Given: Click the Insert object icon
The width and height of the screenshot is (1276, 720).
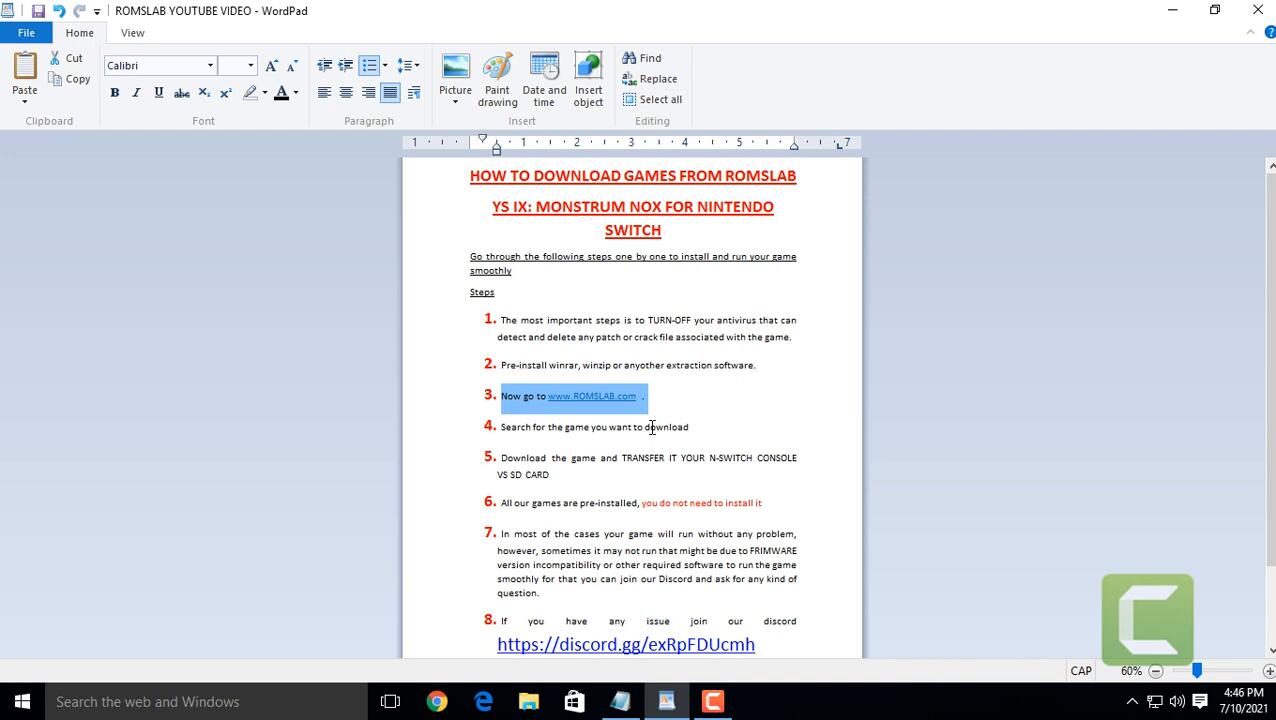Looking at the screenshot, I should pos(588,68).
